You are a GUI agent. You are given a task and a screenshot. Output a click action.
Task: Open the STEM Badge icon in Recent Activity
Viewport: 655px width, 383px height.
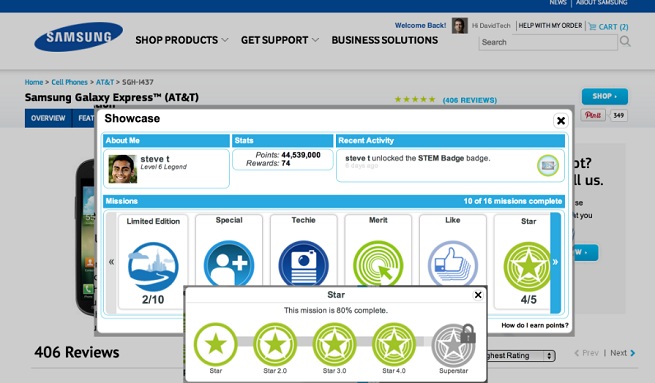point(548,166)
